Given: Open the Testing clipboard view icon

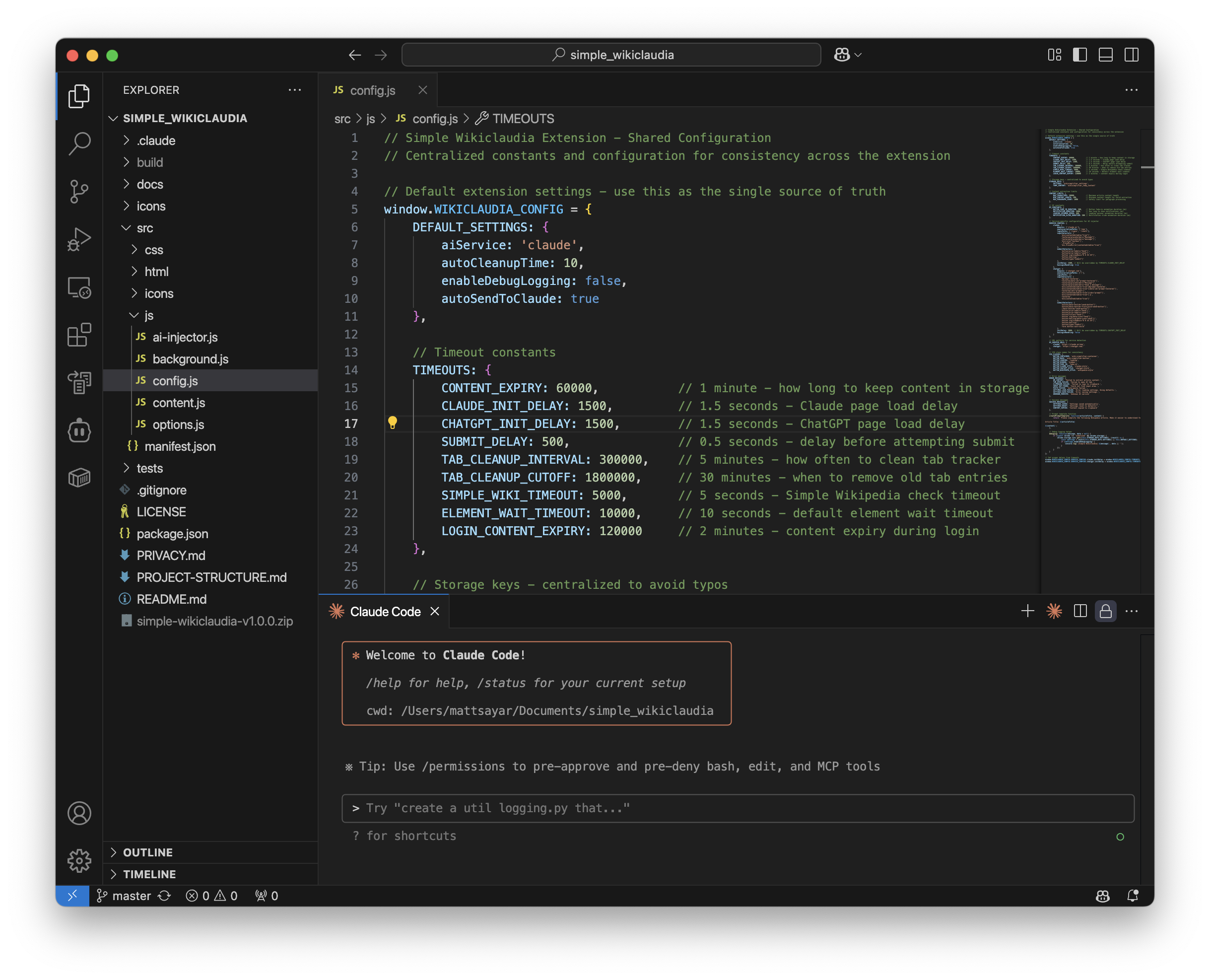Looking at the screenshot, I should pyautogui.click(x=79, y=383).
